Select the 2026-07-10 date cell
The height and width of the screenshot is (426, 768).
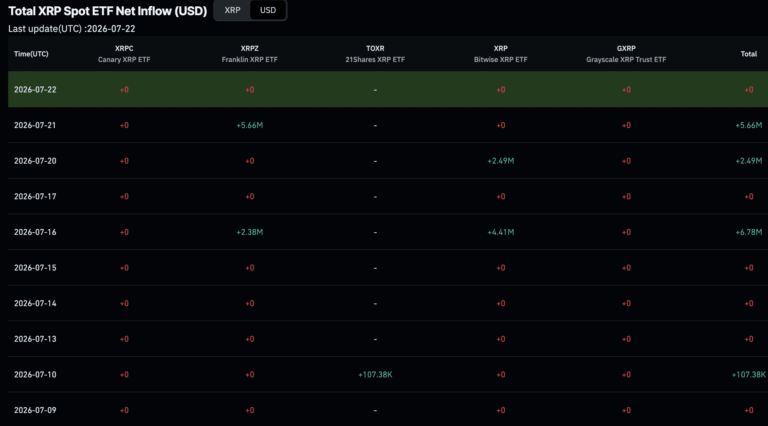pos(35,375)
